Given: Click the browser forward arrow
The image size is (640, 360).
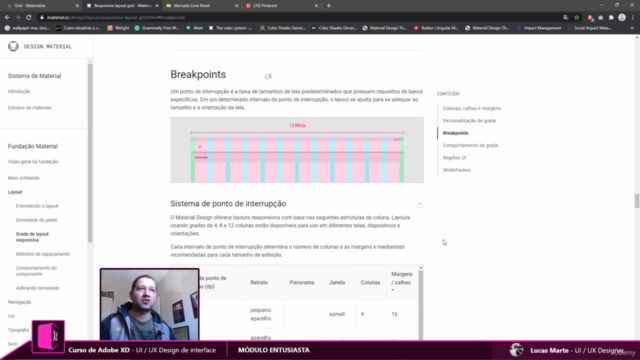Looking at the screenshot, I should click(x=18, y=18).
